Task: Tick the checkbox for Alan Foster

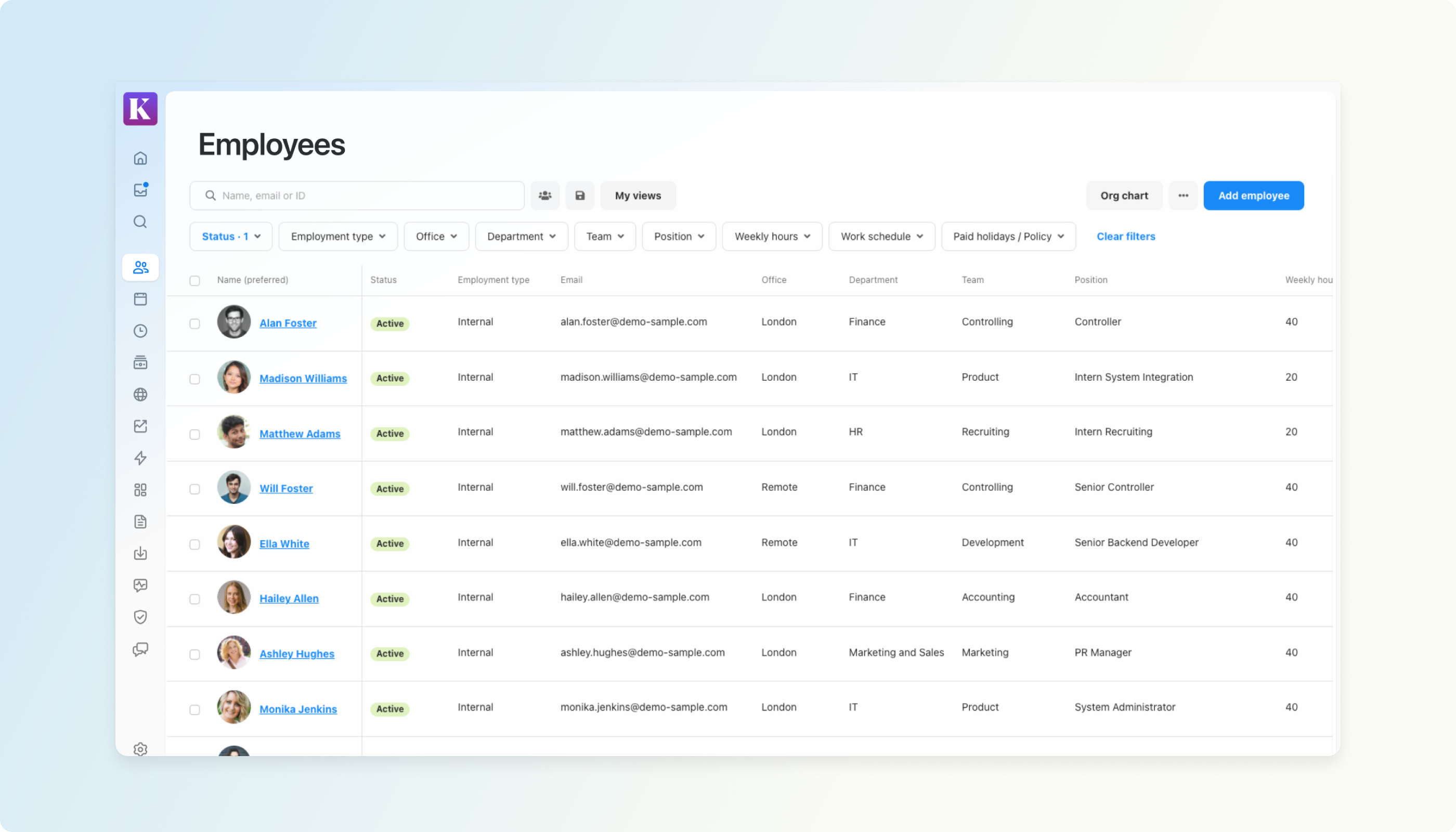Action: tap(195, 323)
